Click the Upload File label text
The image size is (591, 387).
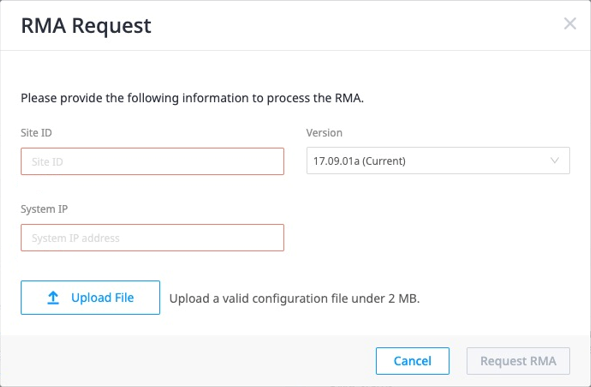(x=102, y=298)
